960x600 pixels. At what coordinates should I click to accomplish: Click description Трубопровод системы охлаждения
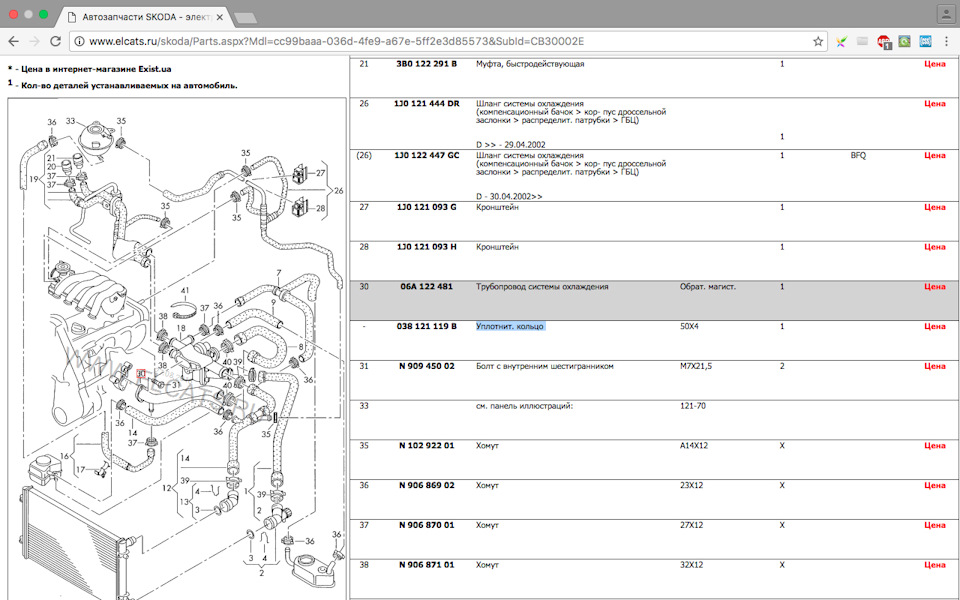point(542,287)
